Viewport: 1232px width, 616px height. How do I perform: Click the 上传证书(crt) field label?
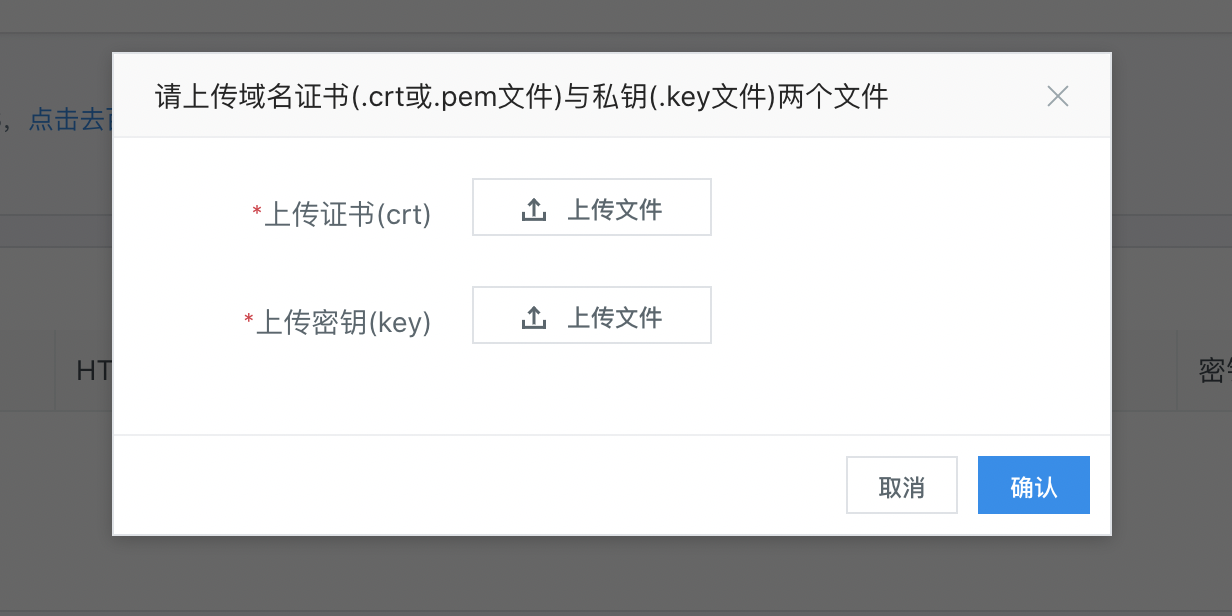(x=347, y=214)
